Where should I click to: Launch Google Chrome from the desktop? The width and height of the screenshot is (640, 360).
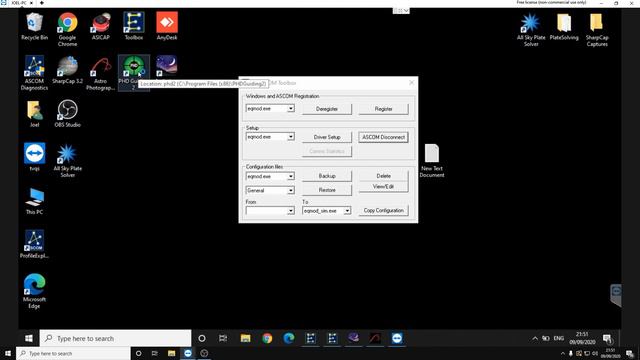pyautogui.click(x=67, y=29)
